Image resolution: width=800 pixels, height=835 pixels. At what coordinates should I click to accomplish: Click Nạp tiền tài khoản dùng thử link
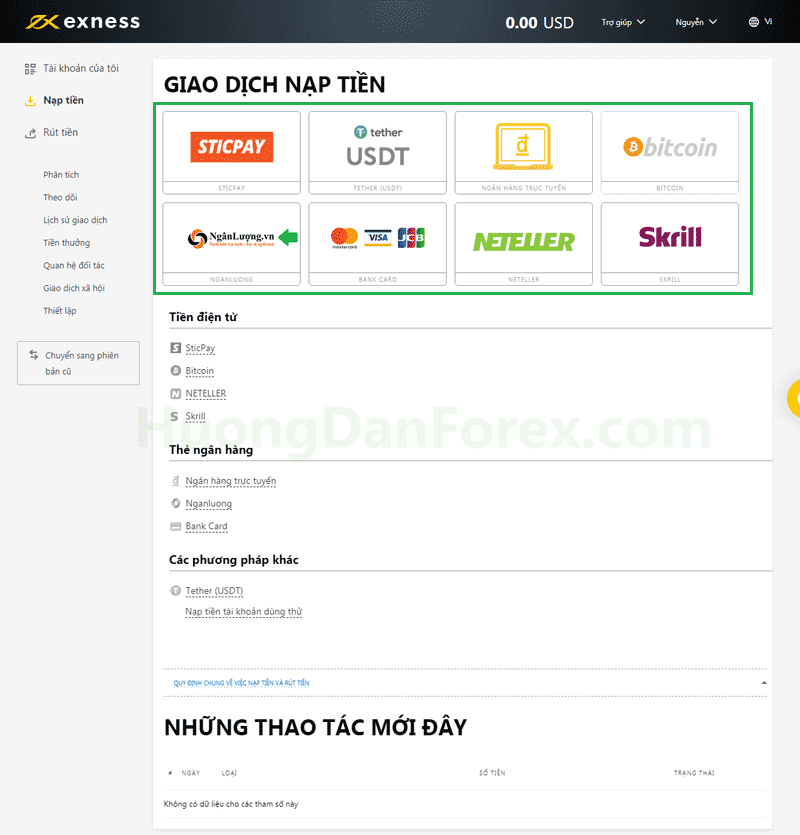(x=243, y=612)
